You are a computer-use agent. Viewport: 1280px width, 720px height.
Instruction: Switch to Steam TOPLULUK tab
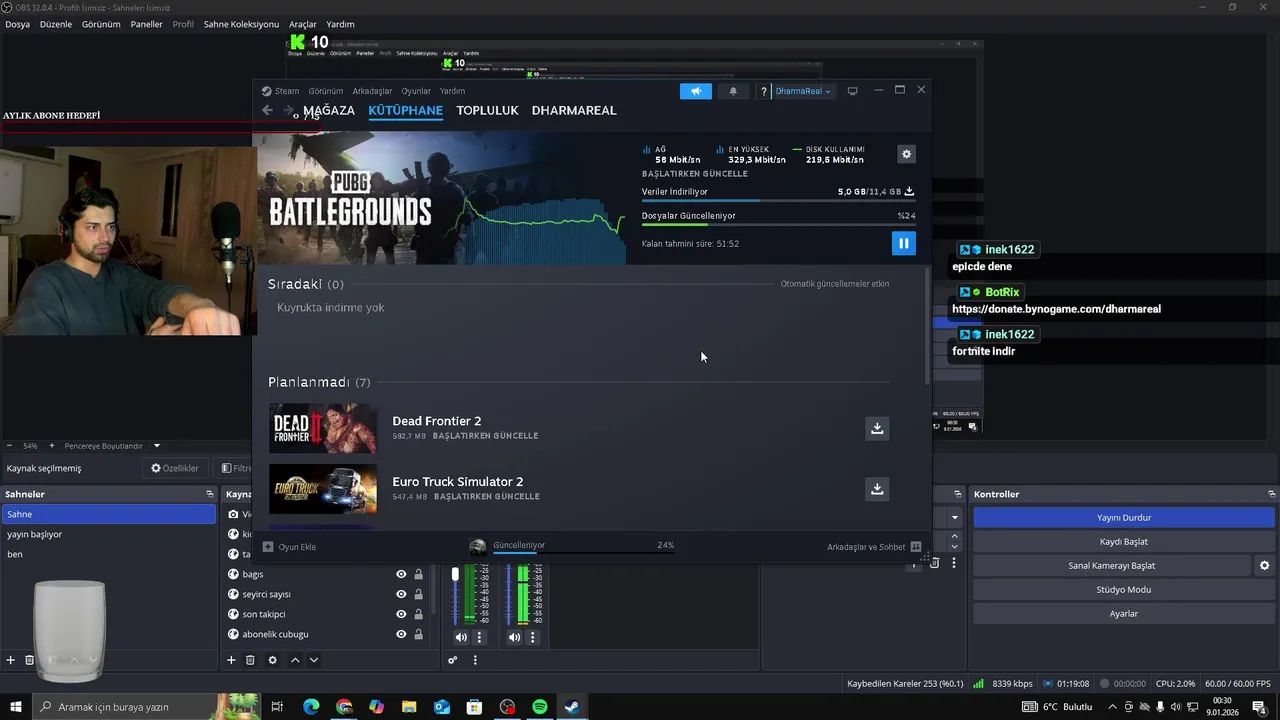487,110
